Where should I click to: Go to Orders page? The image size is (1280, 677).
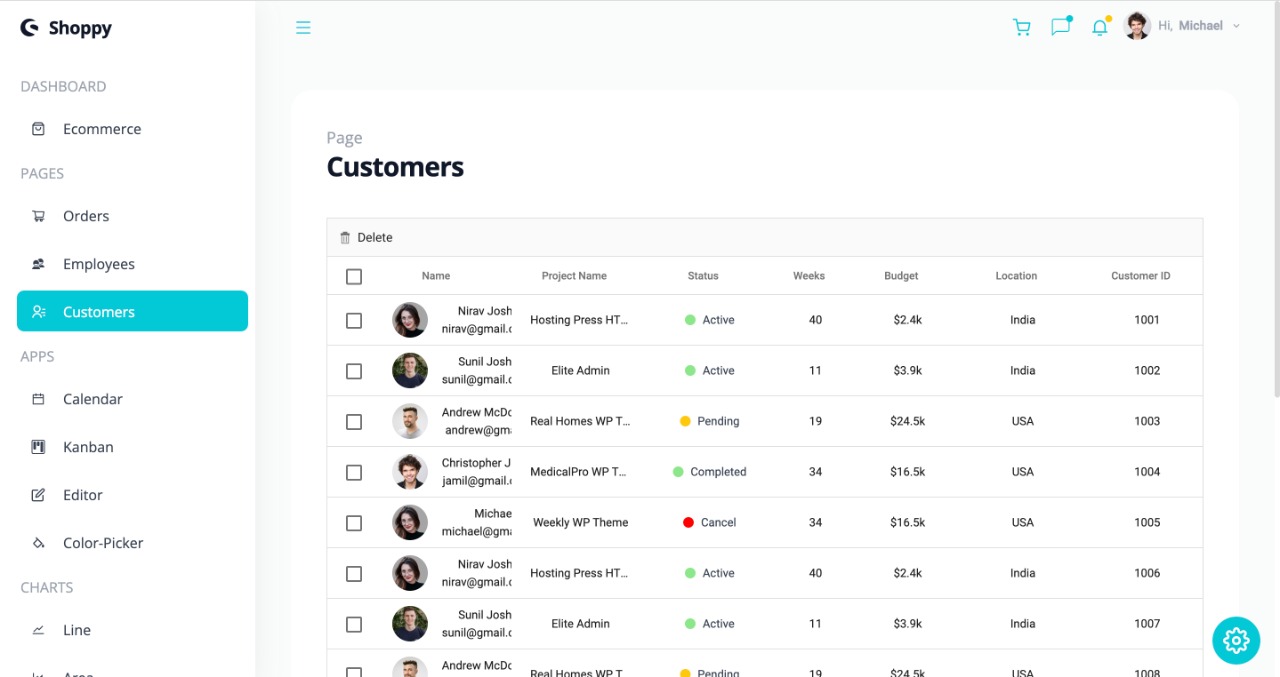tap(132, 216)
